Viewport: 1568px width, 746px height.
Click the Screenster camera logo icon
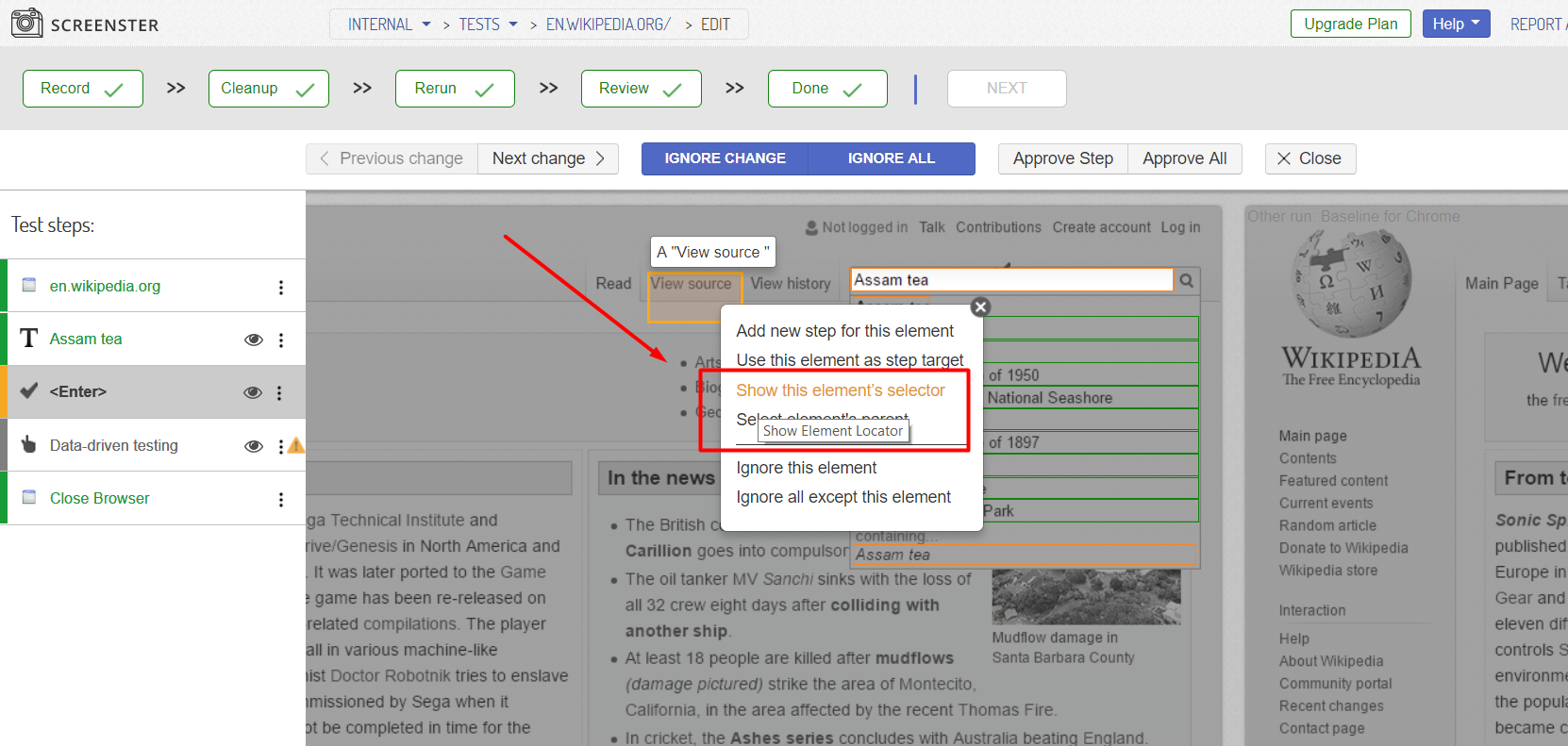(26, 23)
